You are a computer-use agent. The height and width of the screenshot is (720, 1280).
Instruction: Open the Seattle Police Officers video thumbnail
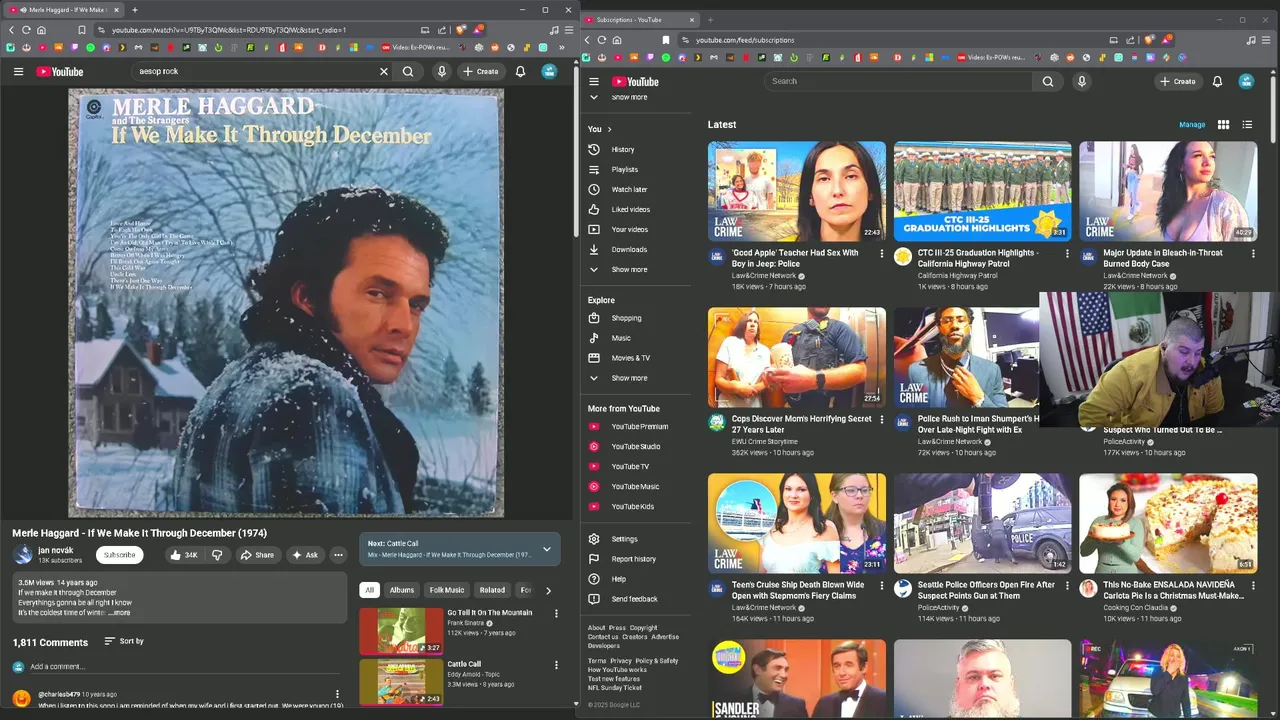(982, 523)
